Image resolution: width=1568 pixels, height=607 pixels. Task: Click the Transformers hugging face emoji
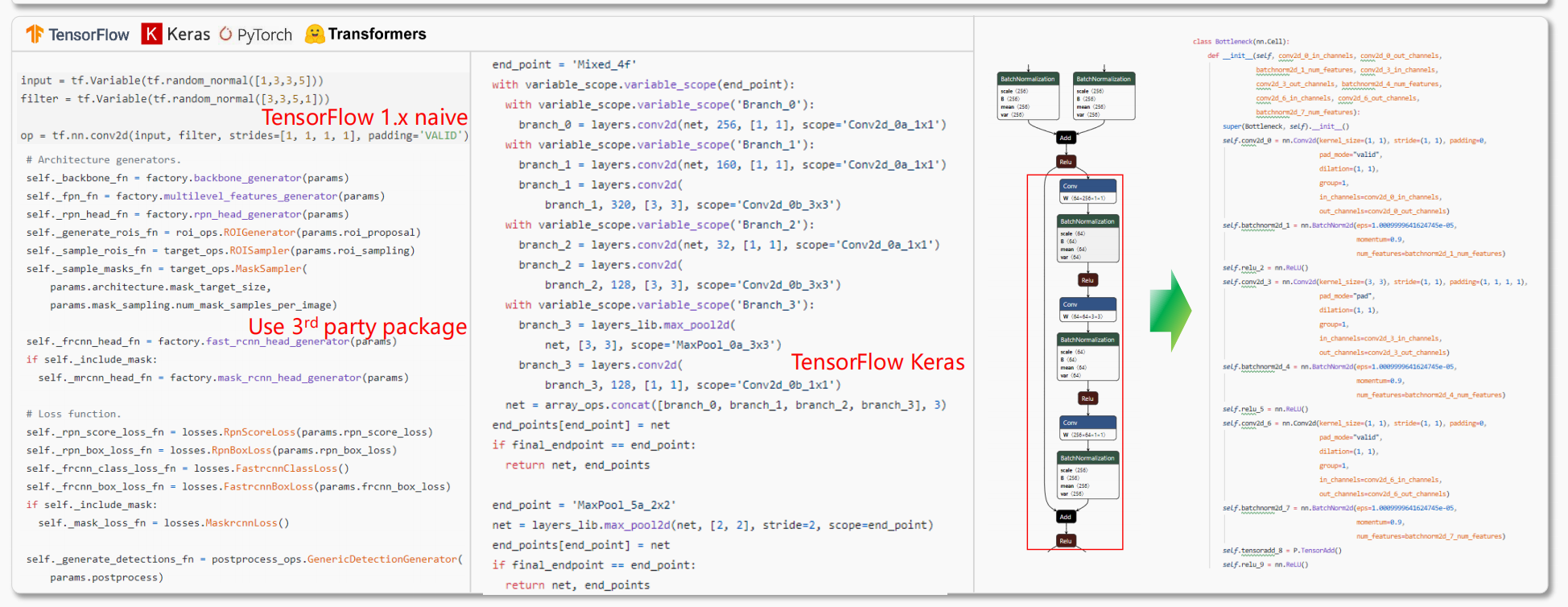click(315, 34)
